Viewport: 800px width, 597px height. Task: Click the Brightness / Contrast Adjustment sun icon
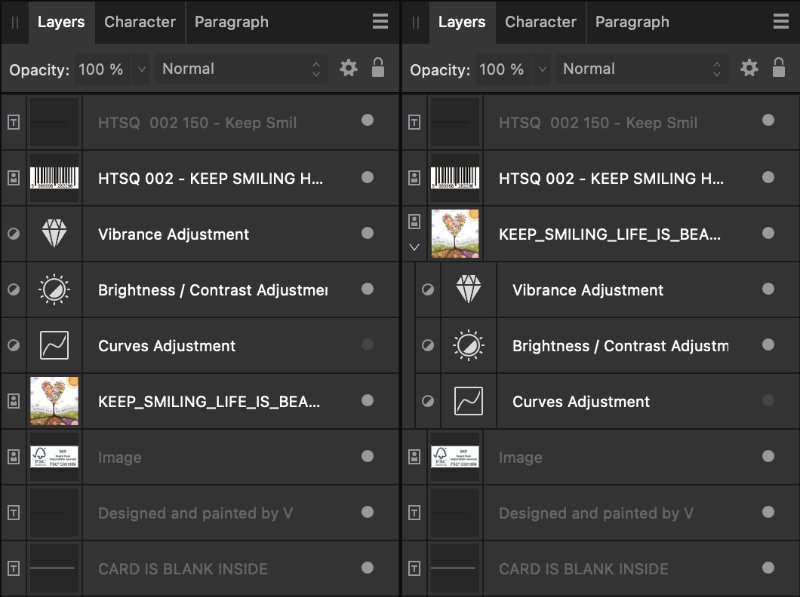(x=55, y=290)
